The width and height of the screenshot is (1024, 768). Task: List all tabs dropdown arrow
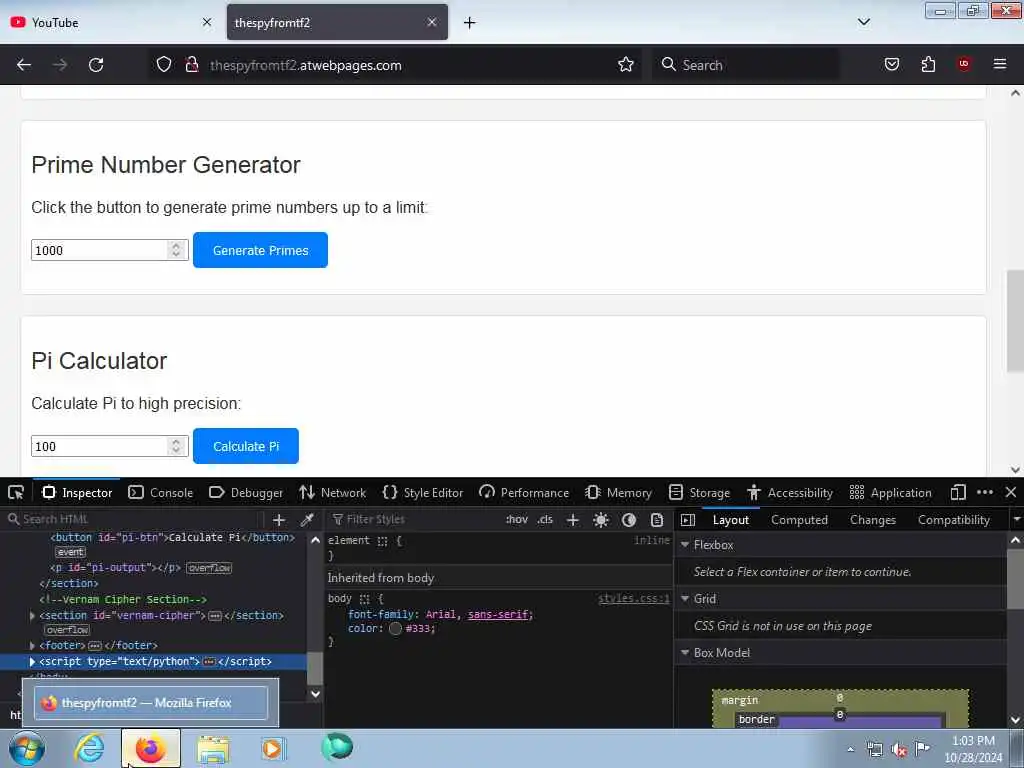[x=863, y=22]
